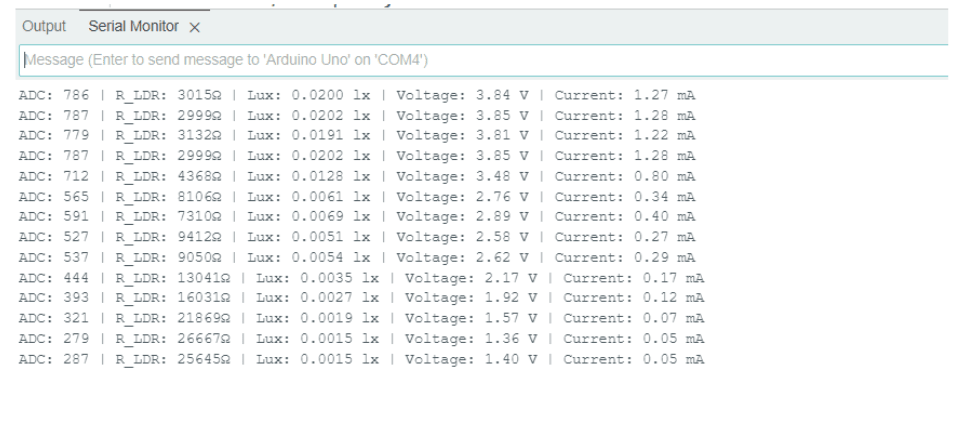Screen dimensions: 973x424
Task: Click the Voltage: 1.92 V value
Action: pos(470,297)
